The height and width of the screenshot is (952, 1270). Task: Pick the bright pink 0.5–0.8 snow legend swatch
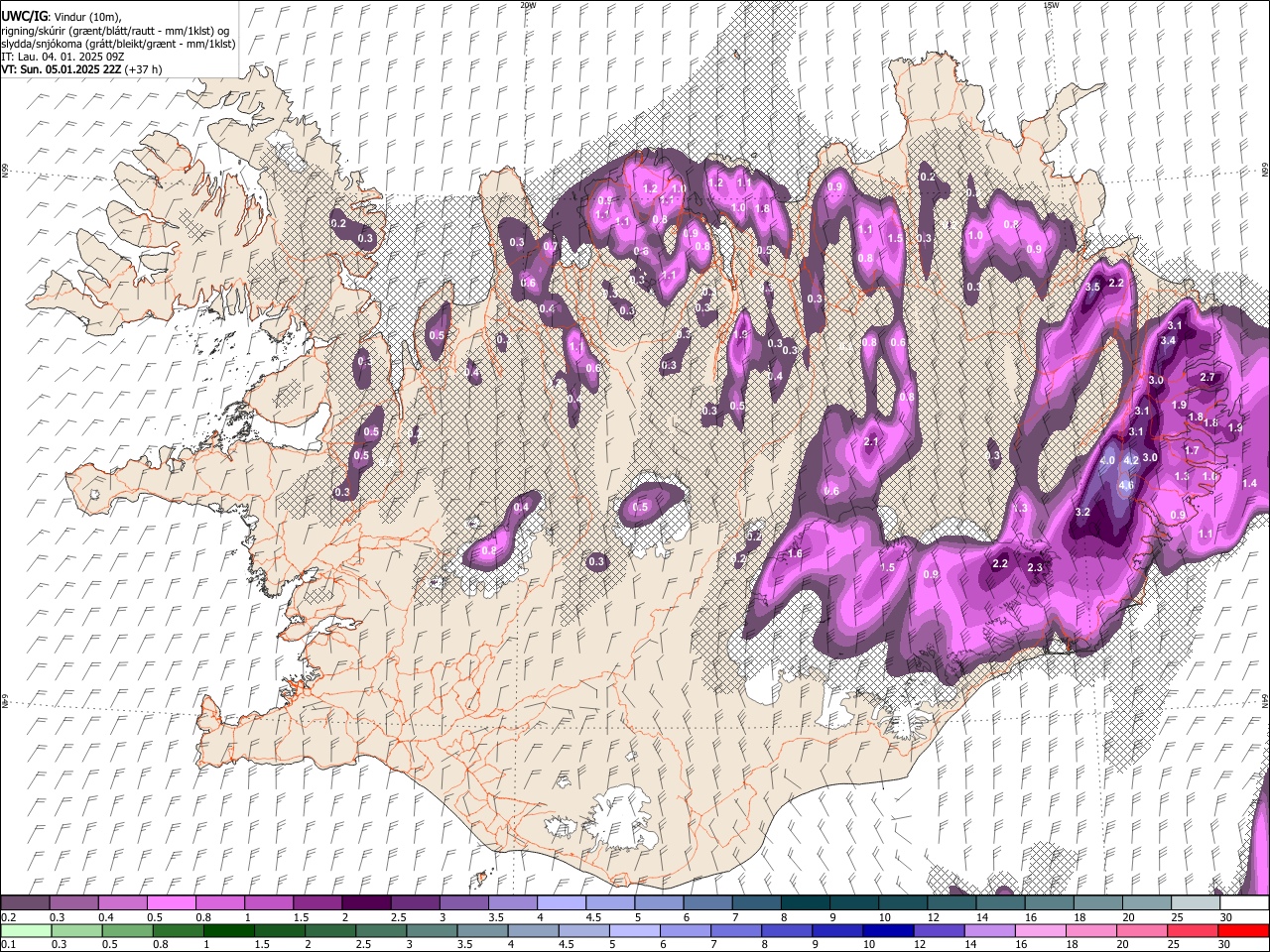point(171,903)
